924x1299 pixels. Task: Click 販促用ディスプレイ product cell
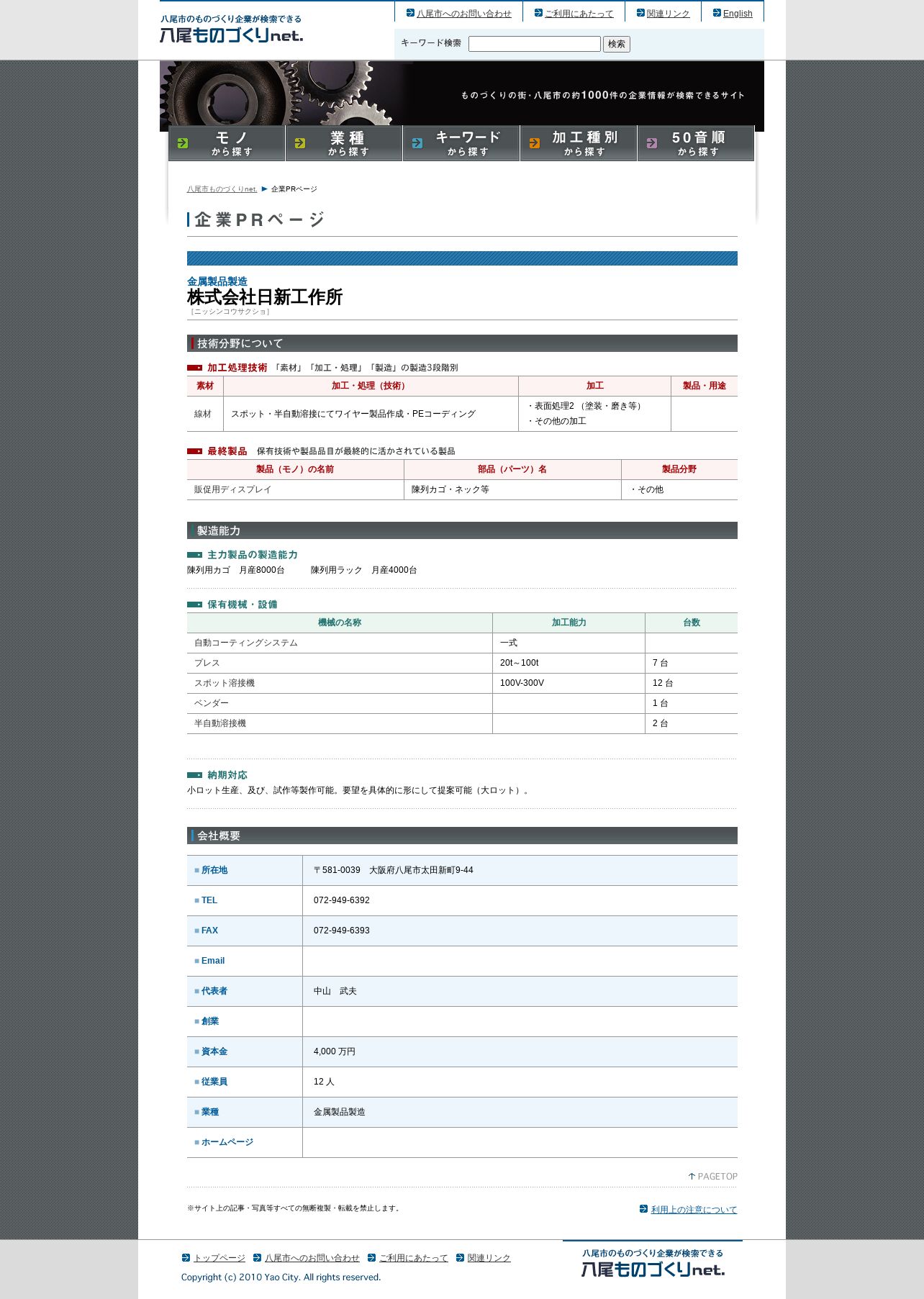[296, 489]
